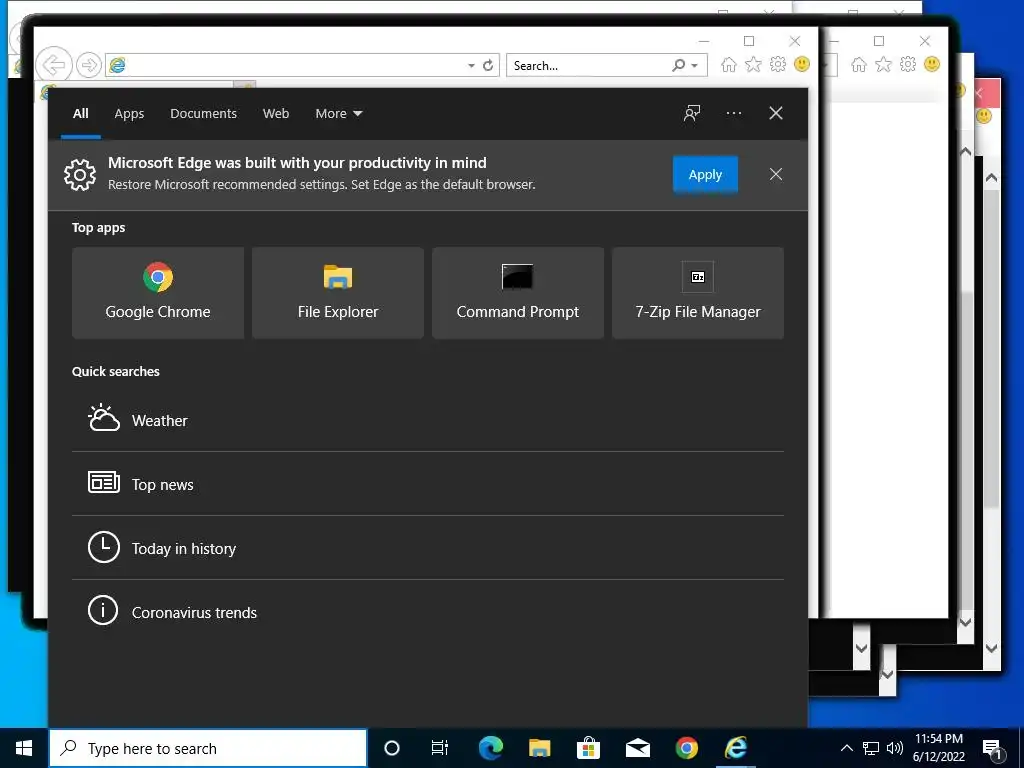Open Favorites star in front IE window
The width and height of the screenshot is (1024, 768).
point(753,64)
